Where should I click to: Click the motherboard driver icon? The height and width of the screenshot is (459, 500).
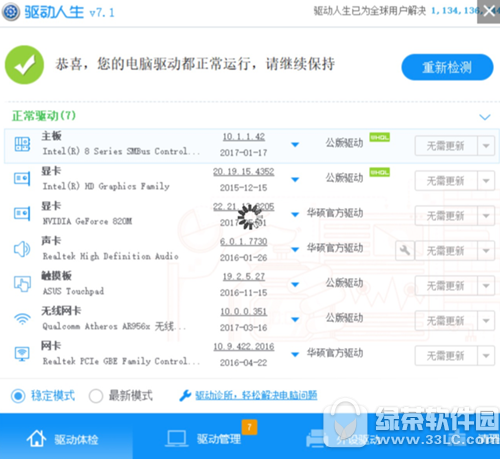click(x=22, y=144)
